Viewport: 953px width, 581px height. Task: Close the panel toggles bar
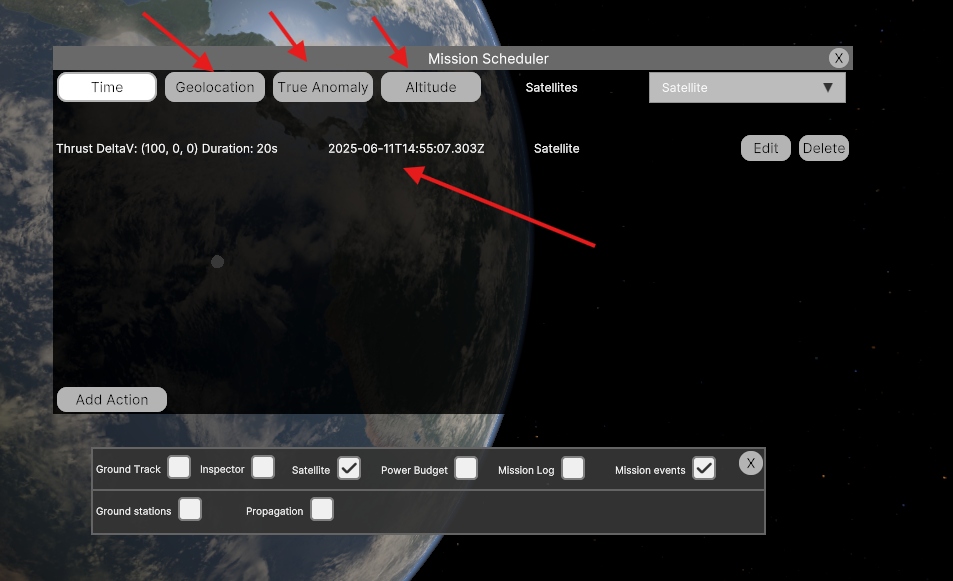pyautogui.click(x=751, y=462)
